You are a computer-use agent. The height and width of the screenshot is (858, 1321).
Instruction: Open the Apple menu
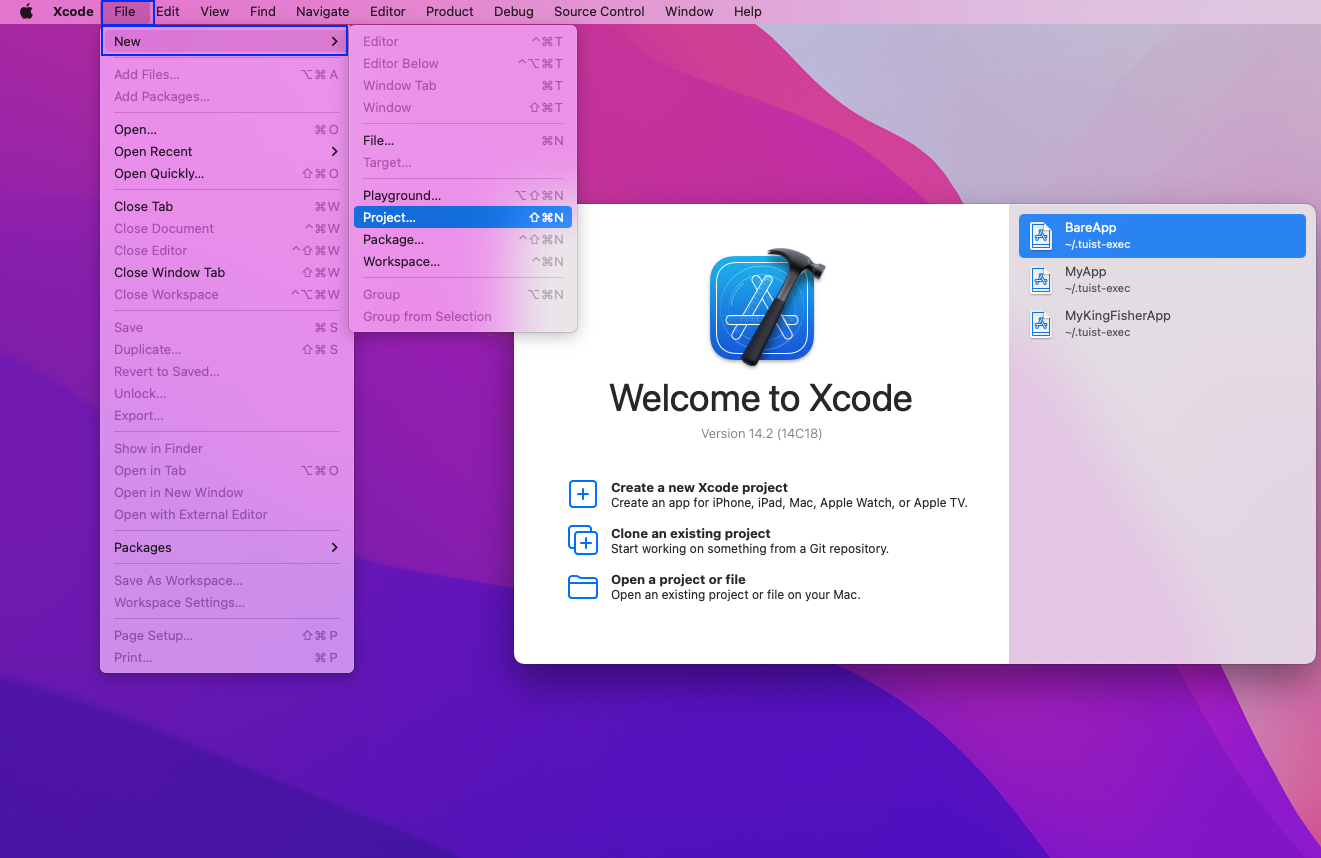pos(27,12)
